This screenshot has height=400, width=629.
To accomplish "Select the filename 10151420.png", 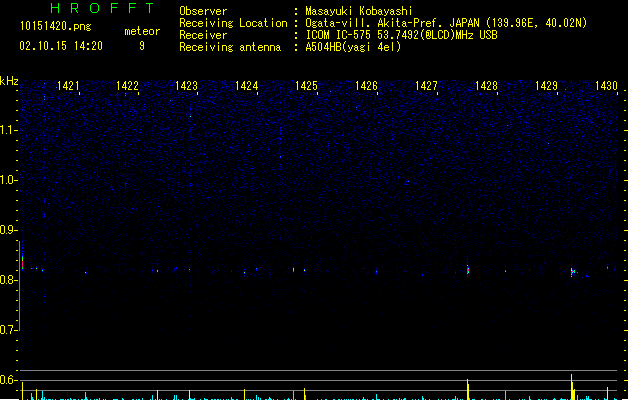I will coord(56,26).
